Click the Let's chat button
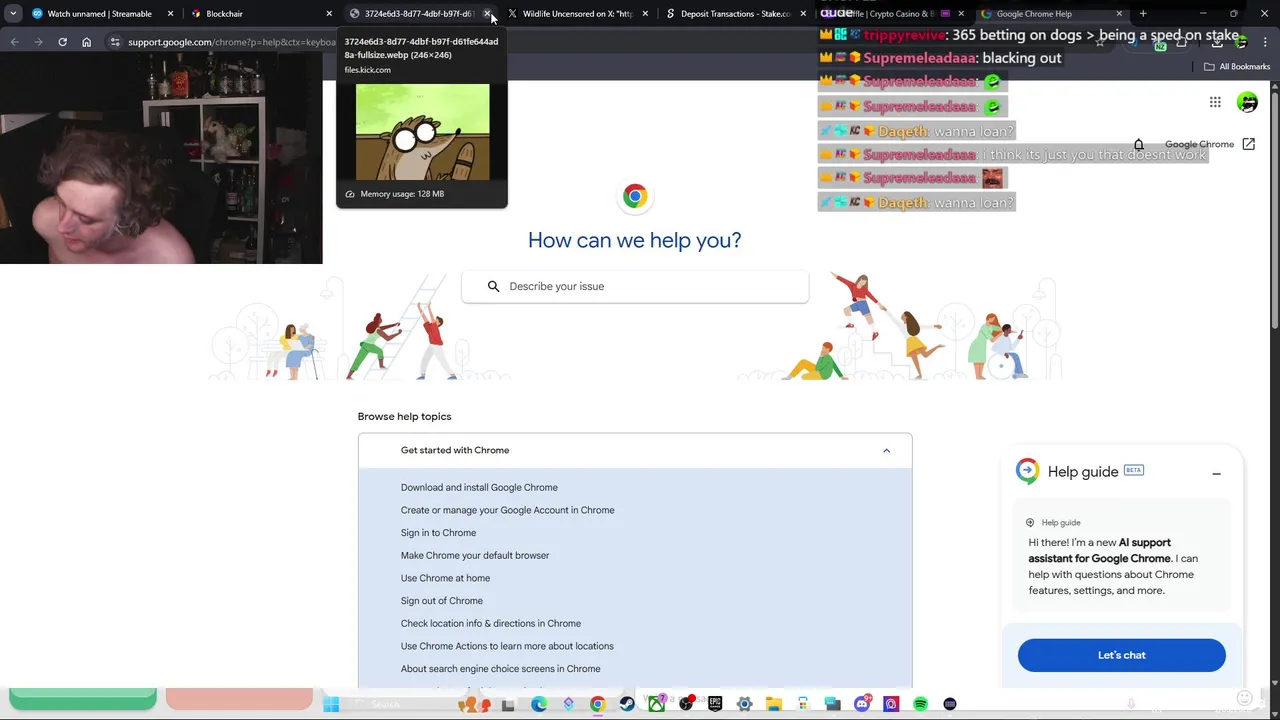The height and width of the screenshot is (720, 1280). [x=1122, y=655]
